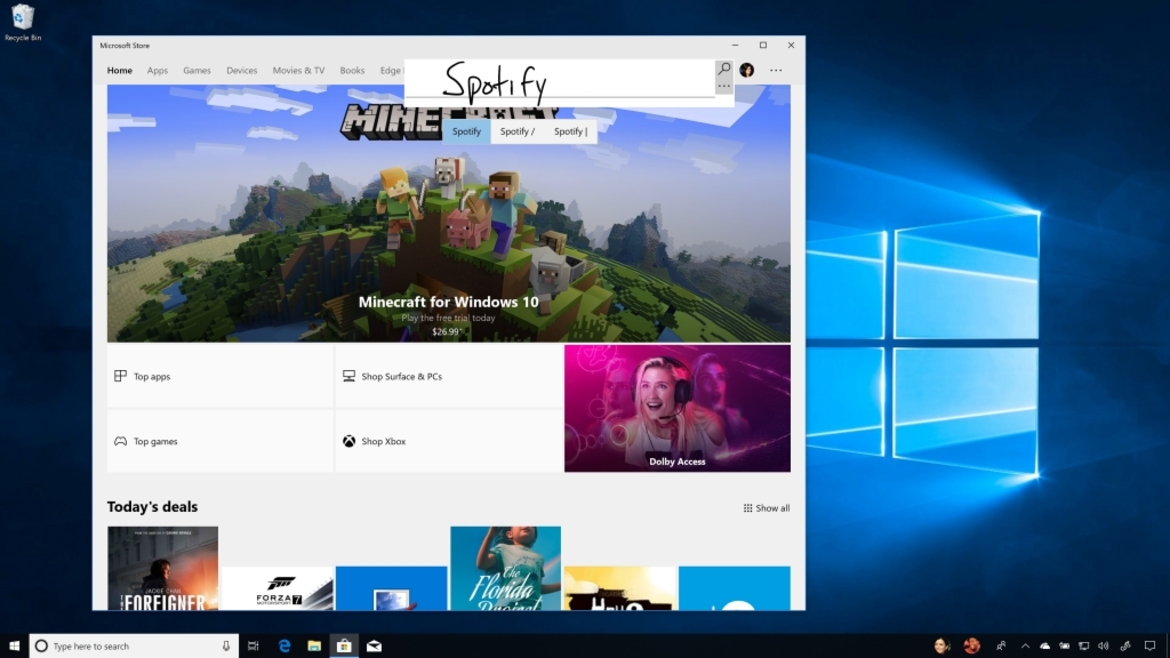Open The Foreigner movie deal
1170x658 pixels.
(163, 568)
